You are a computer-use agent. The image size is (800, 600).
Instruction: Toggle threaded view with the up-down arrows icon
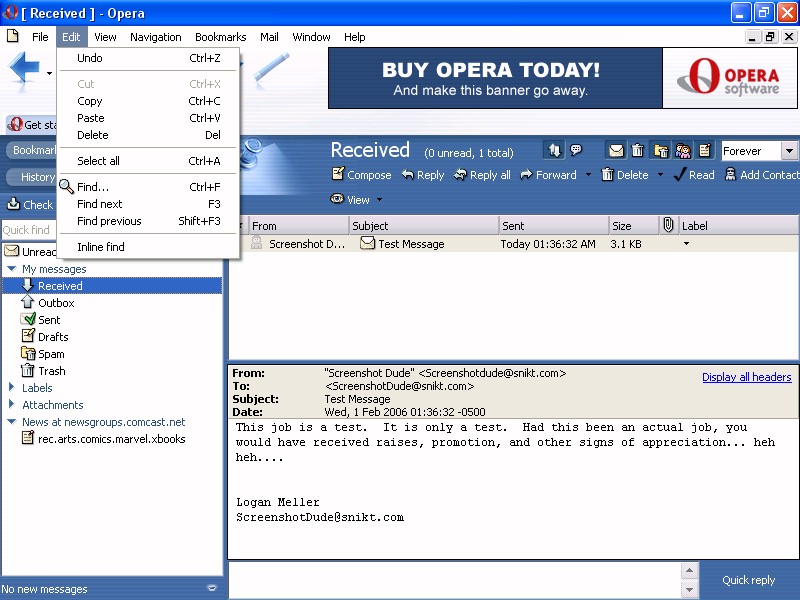pos(555,150)
